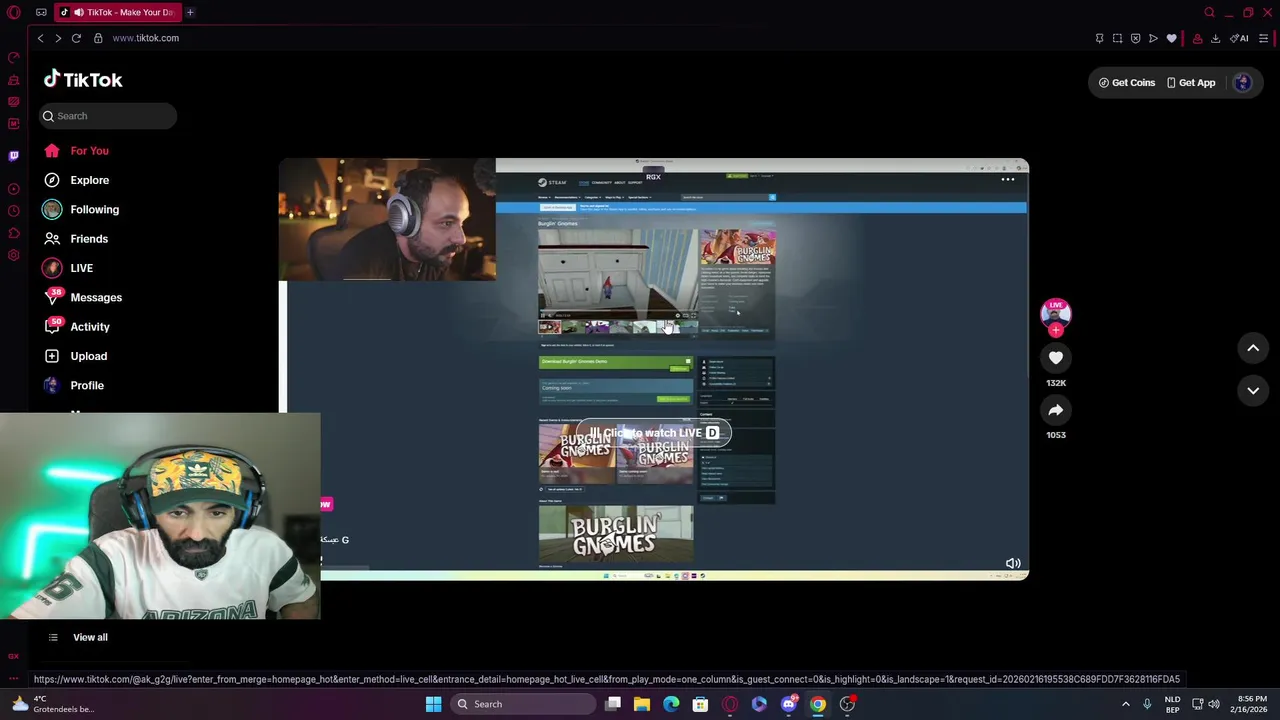
Task: Open the LIVE section in the sidebar
Action: (x=68, y=268)
